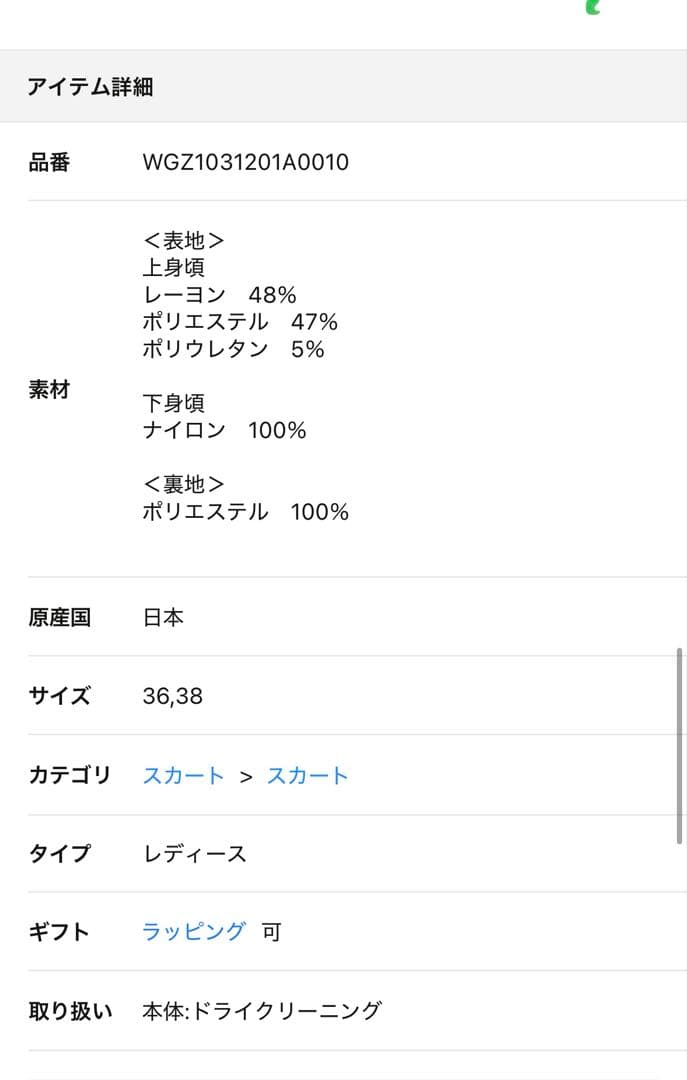This screenshot has width=687, height=1080.
Task: Open the second スカート subcategory link
Action: pos(308,775)
